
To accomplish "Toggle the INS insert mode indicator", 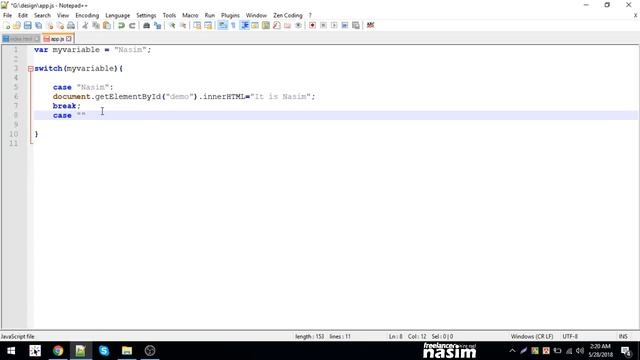I will [623, 336].
